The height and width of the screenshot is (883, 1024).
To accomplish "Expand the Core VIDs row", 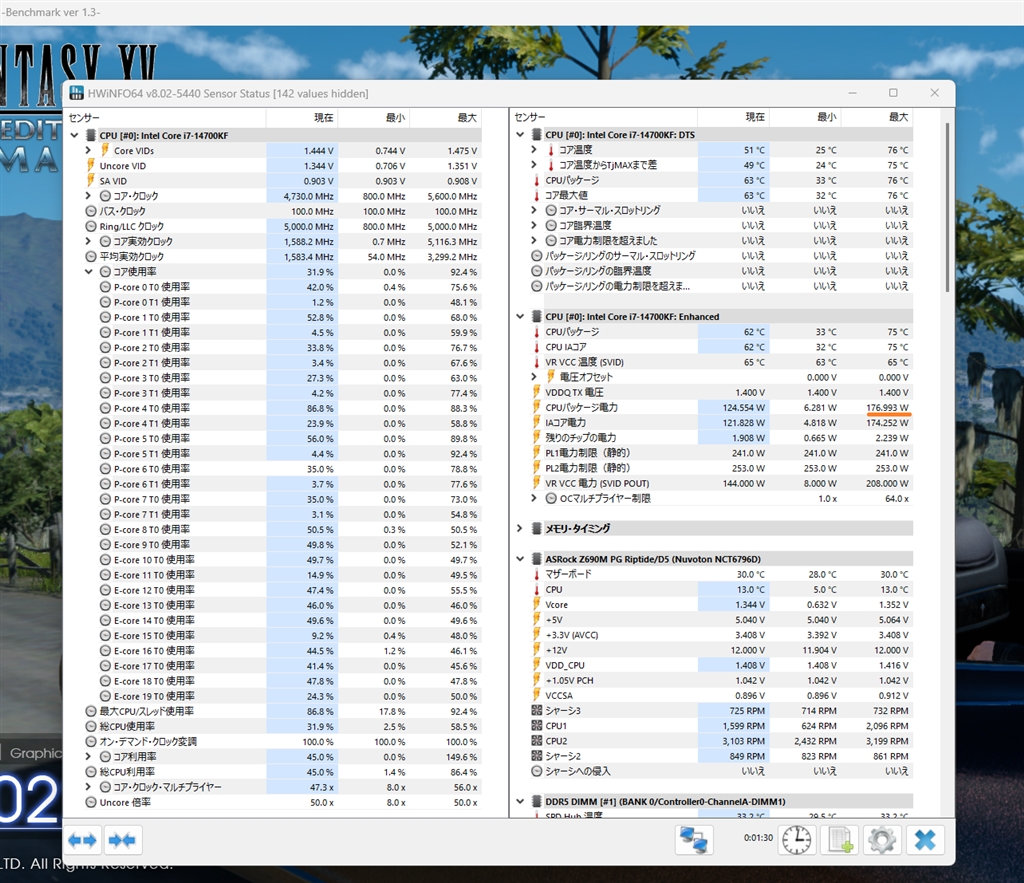I will pos(88,150).
